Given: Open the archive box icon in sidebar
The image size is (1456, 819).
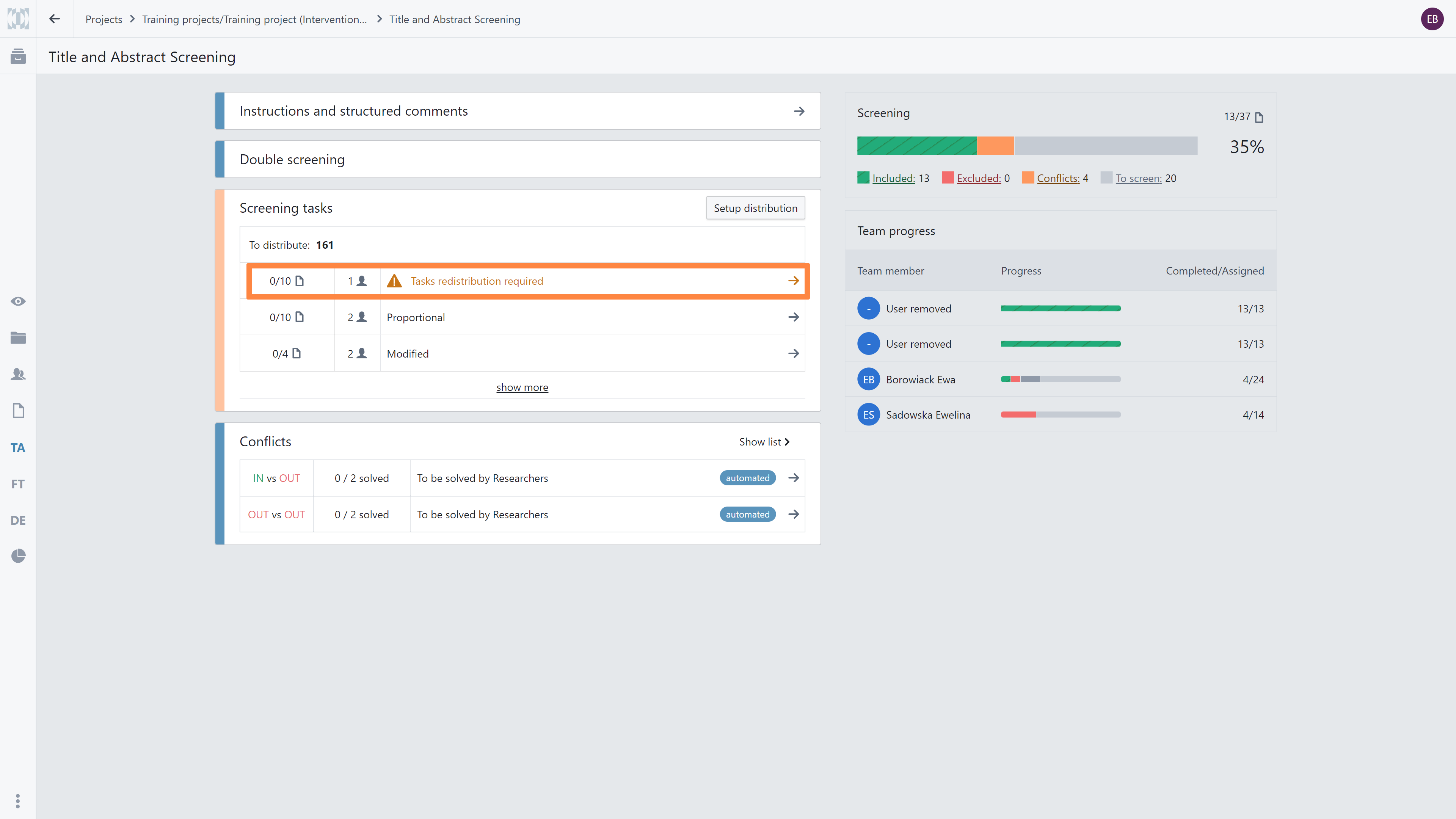Looking at the screenshot, I should [x=18, y=56].
